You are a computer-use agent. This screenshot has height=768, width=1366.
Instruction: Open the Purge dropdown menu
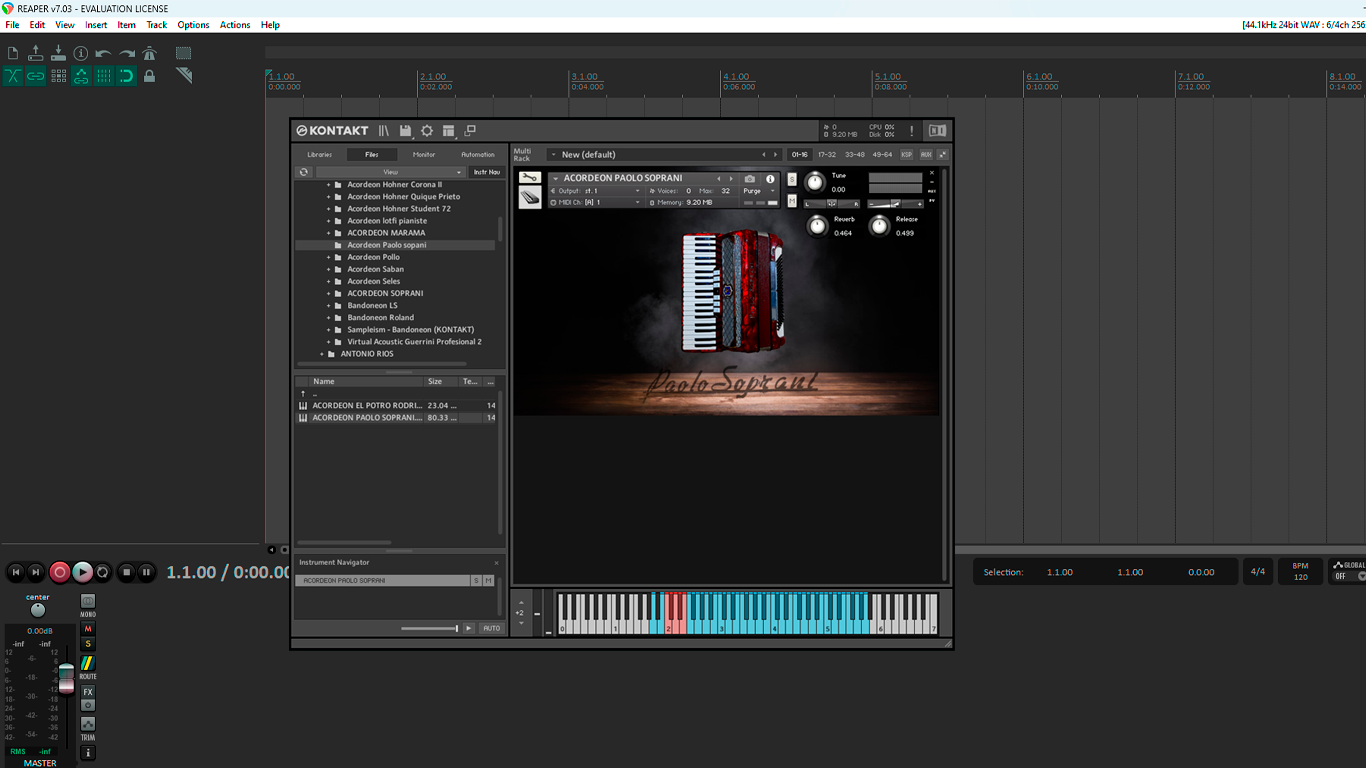(758, 191)
